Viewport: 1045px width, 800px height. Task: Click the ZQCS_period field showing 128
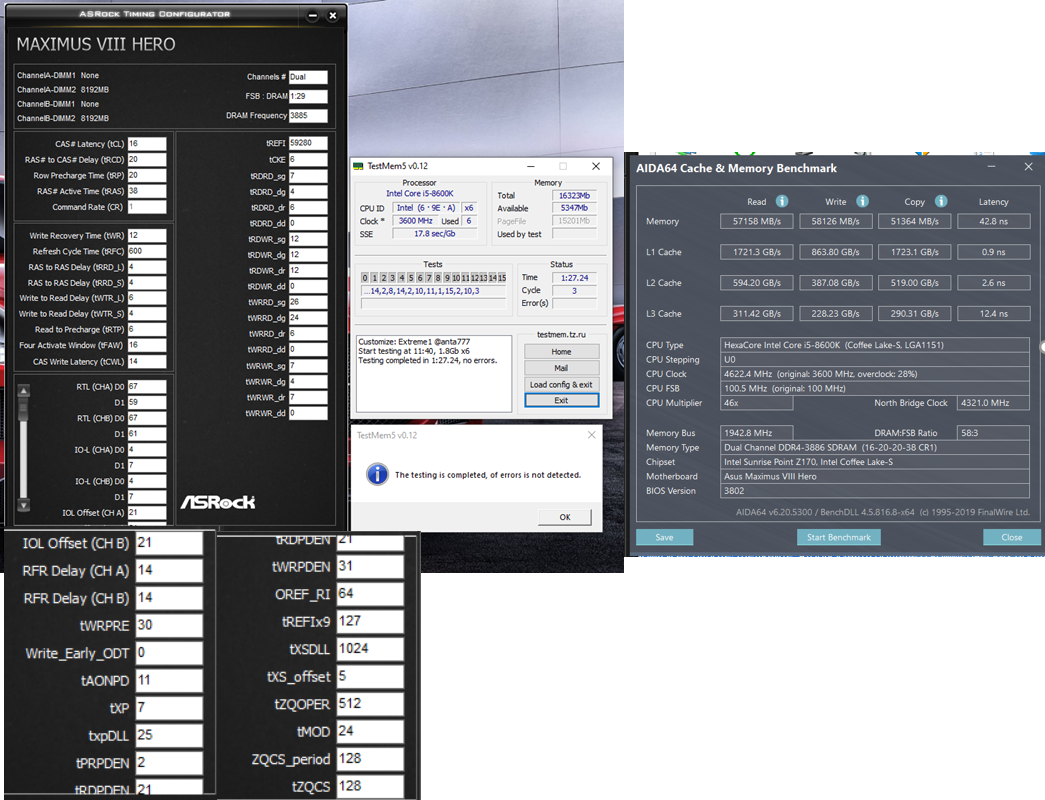tap(370, 759)
